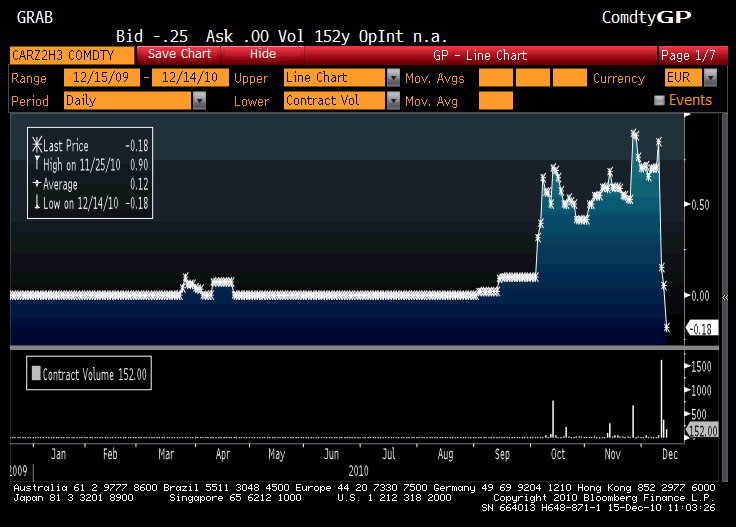Click the lower Mov. Avg input box
Screen dimensions: 736x527
[x=496, y=101]
